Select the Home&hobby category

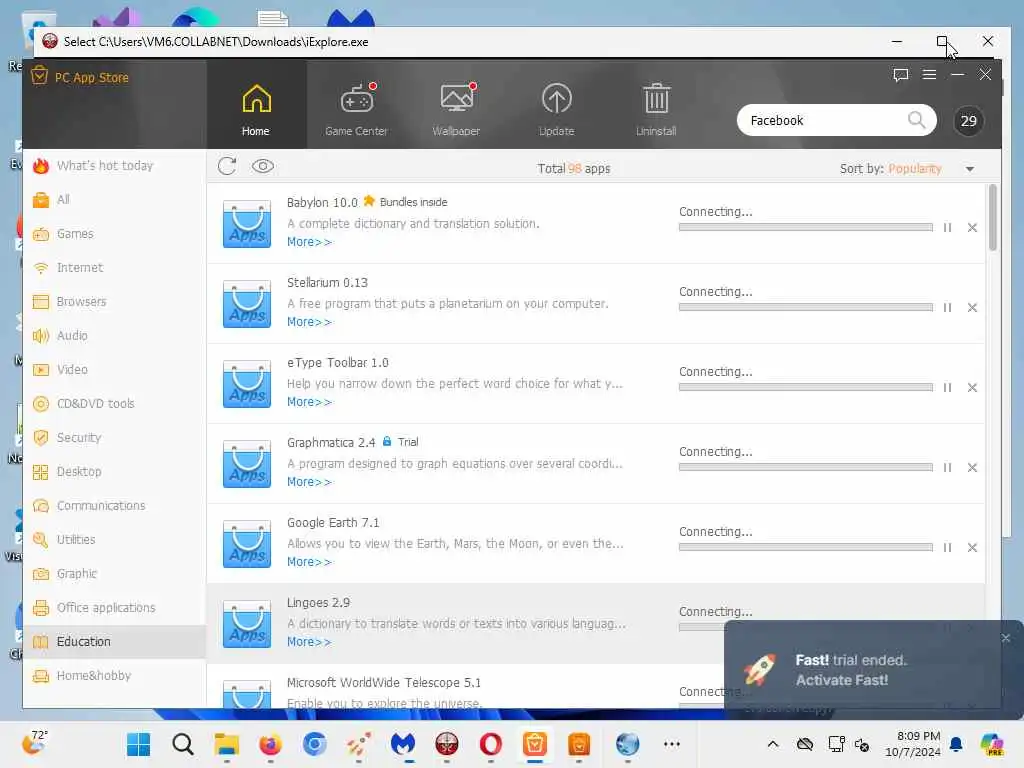[x=114, y=675]
